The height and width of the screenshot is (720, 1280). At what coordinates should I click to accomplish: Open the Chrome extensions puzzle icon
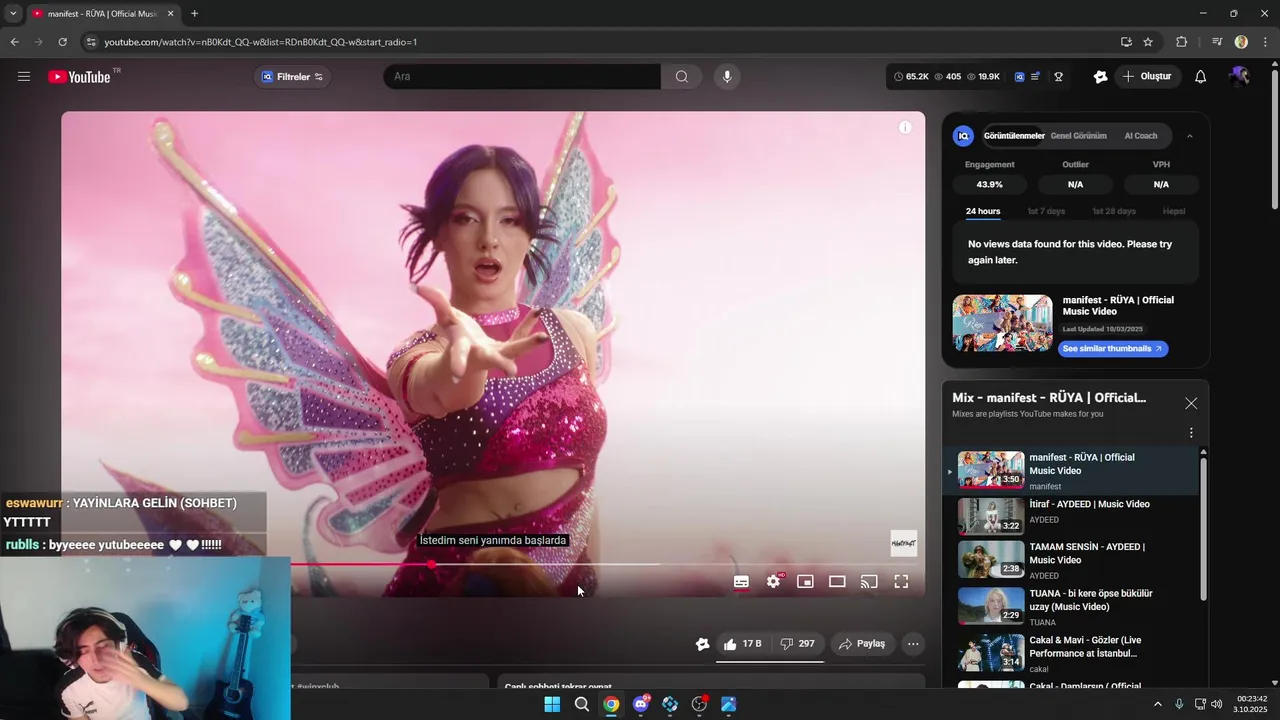(x=1182, y=42)
